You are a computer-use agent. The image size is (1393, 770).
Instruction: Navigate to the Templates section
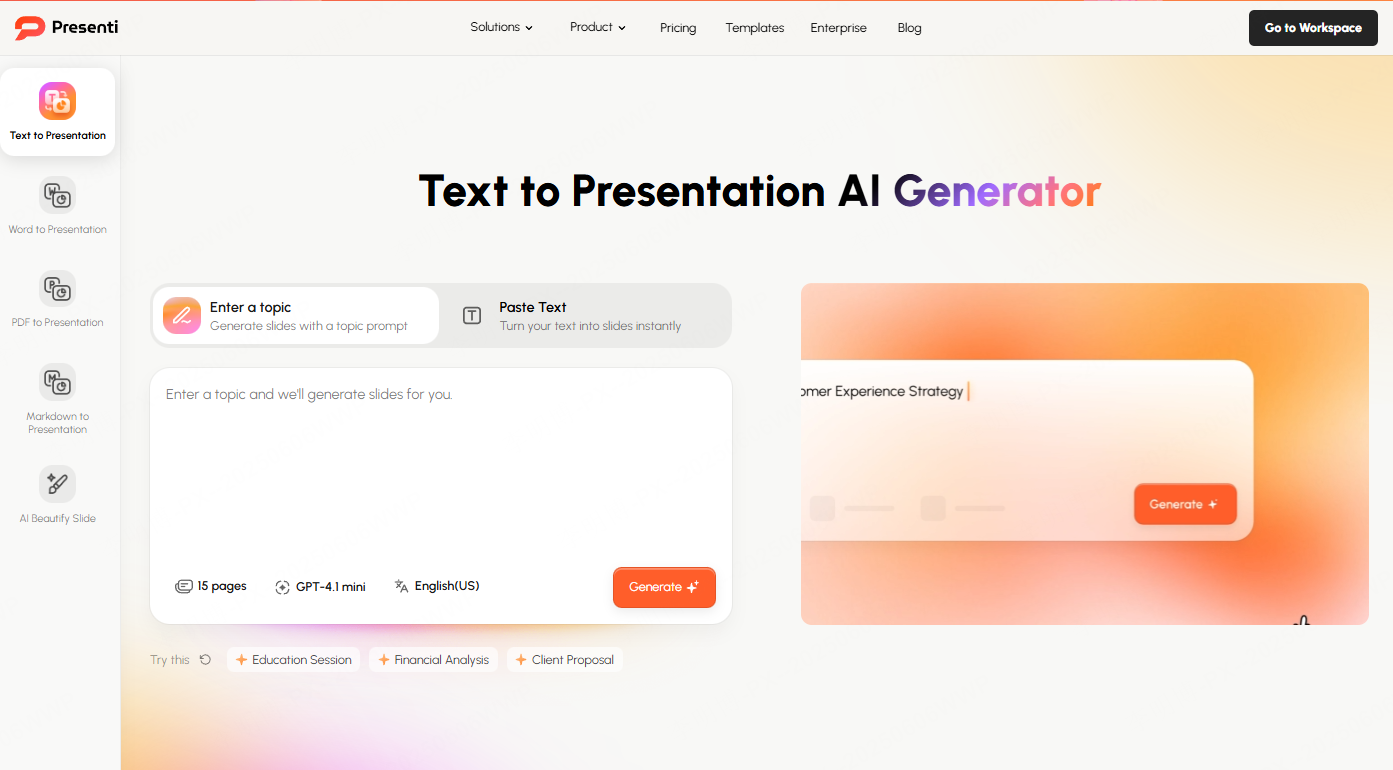754,27
